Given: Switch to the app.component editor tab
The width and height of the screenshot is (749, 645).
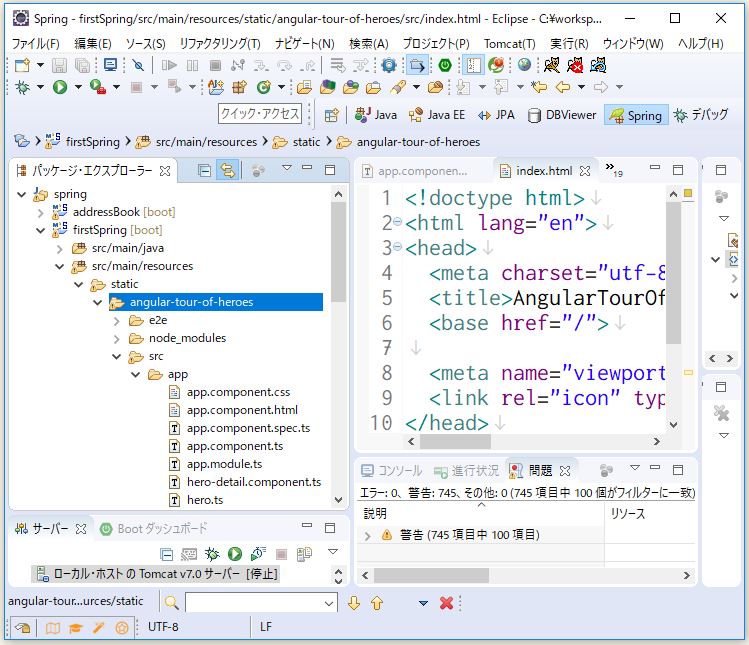Looking at the screenshot, I should pos(416,171).
